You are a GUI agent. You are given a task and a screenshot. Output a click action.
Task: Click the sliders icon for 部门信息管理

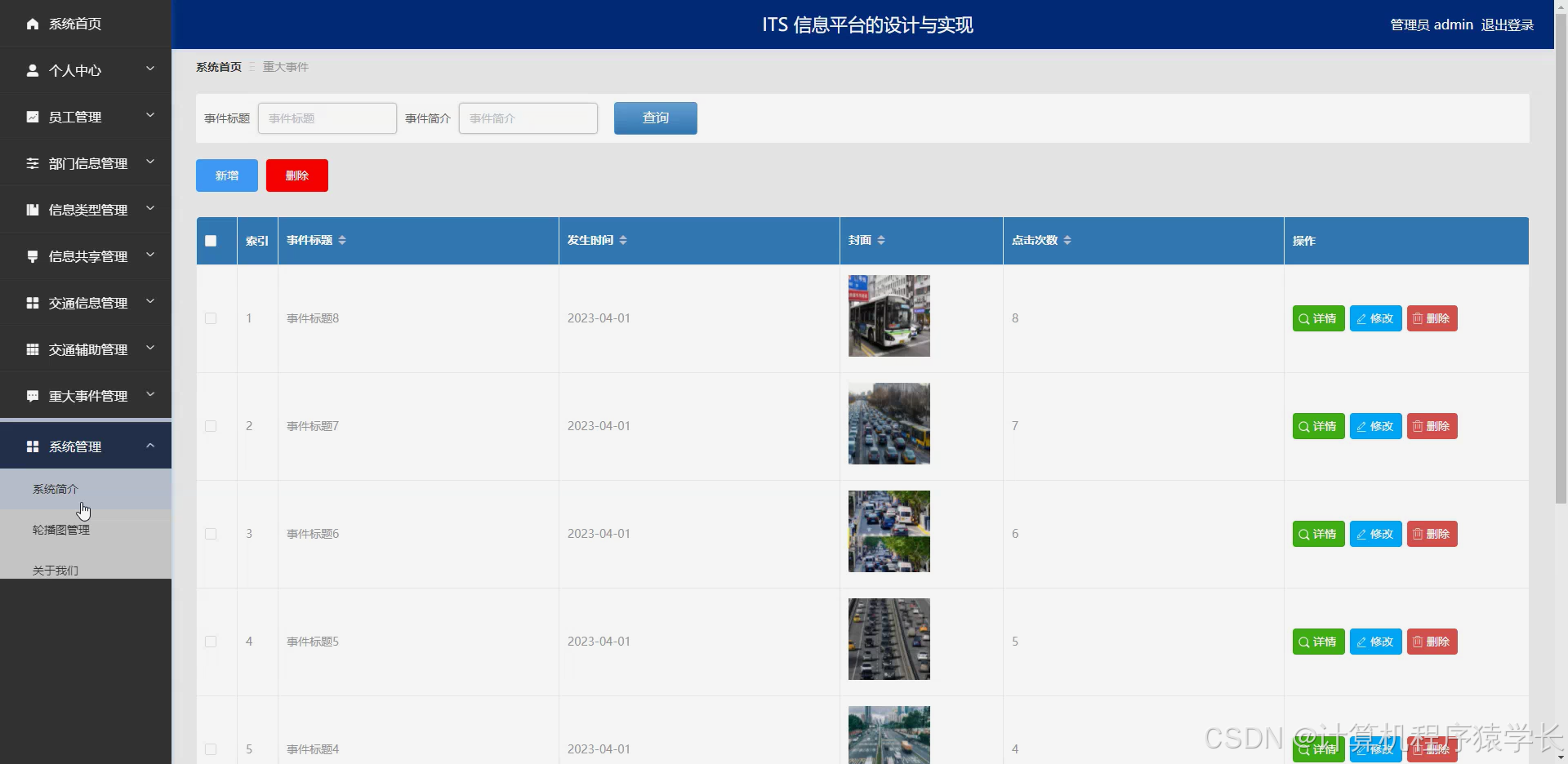33,163
